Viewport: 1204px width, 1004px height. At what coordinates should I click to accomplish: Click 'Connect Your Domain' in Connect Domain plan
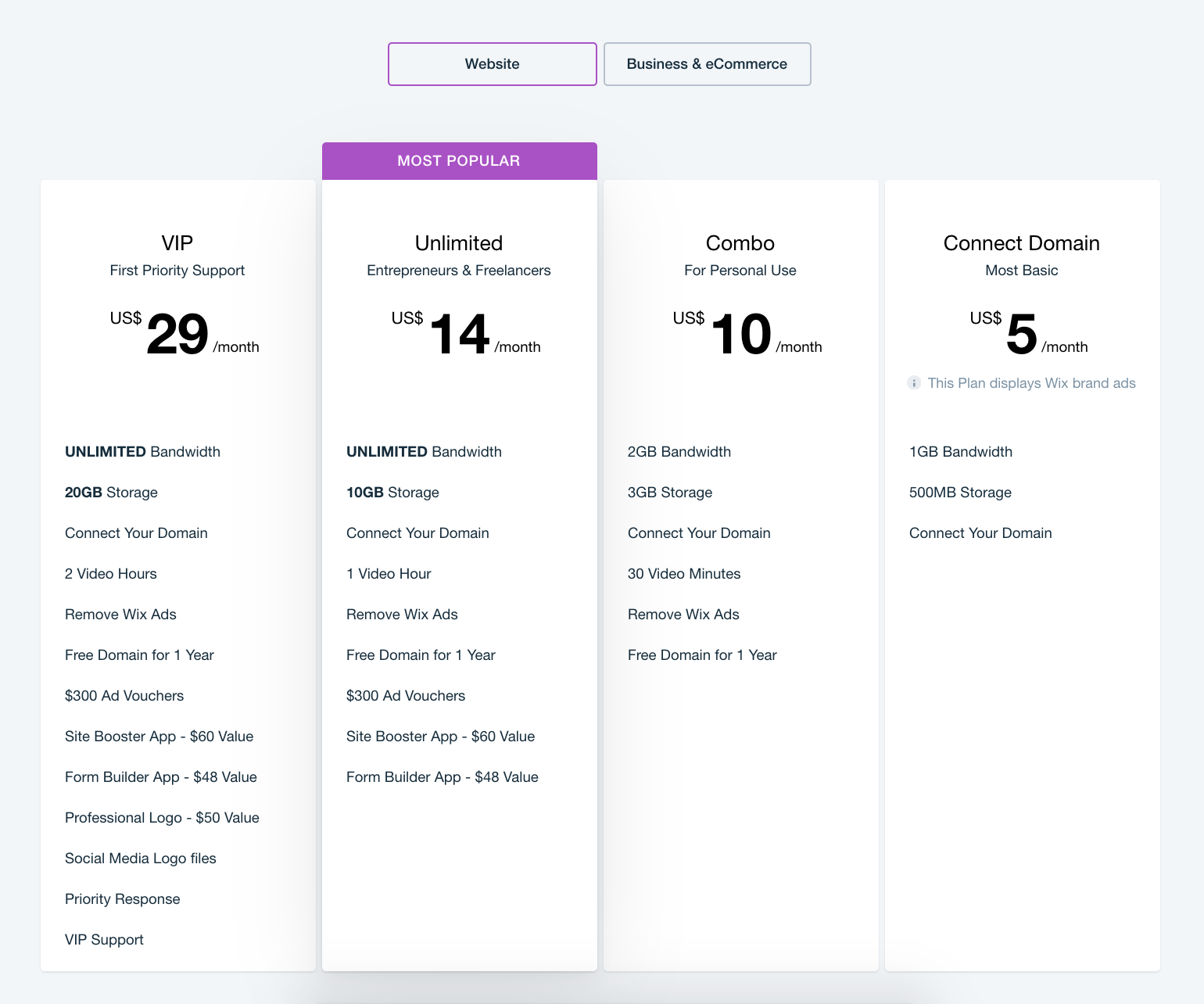980,533
